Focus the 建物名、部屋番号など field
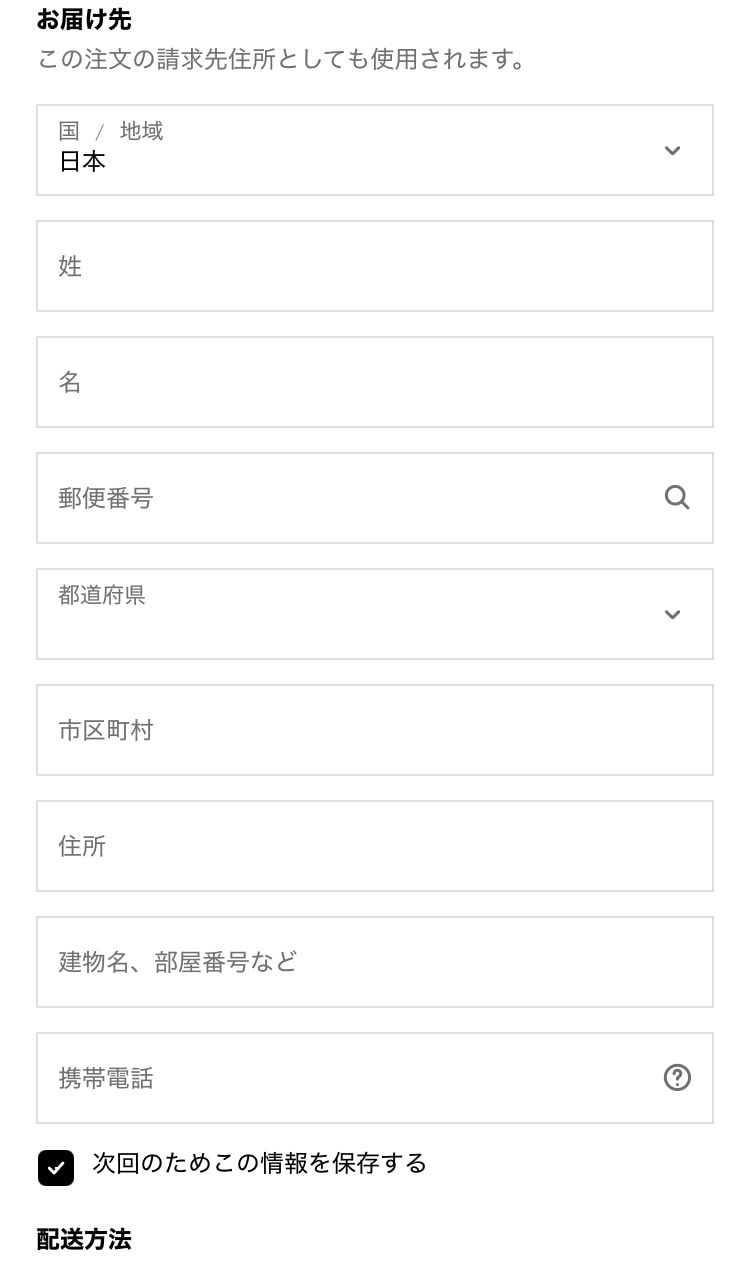The width and height of the screenshot is (750, 1276). [374, 962]
